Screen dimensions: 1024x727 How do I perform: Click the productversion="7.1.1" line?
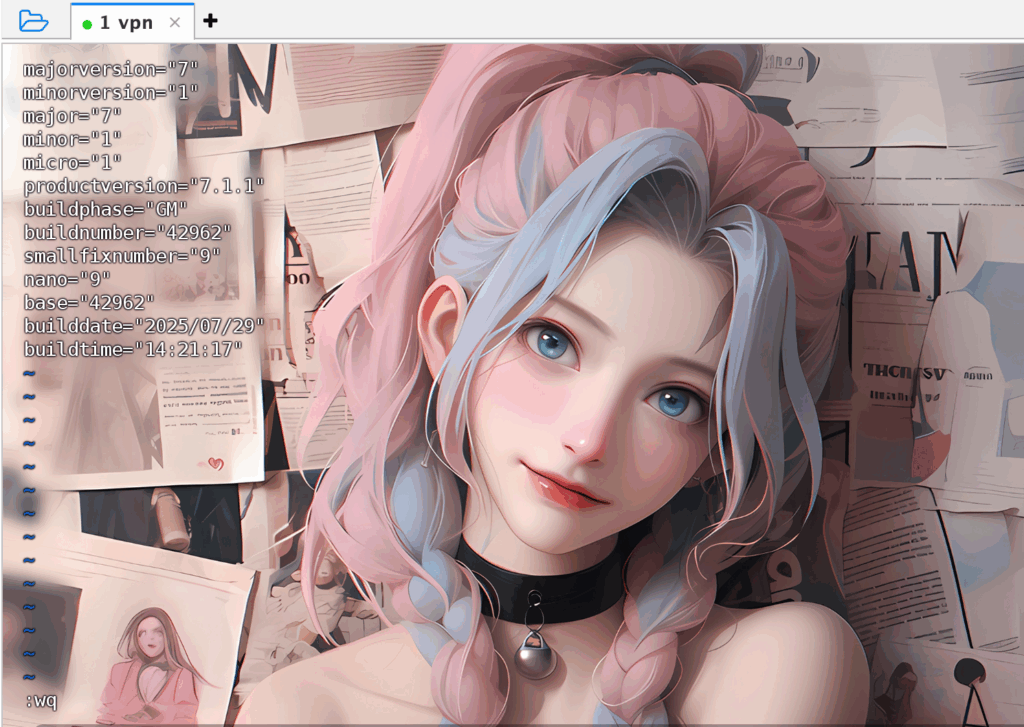(144, 185)
